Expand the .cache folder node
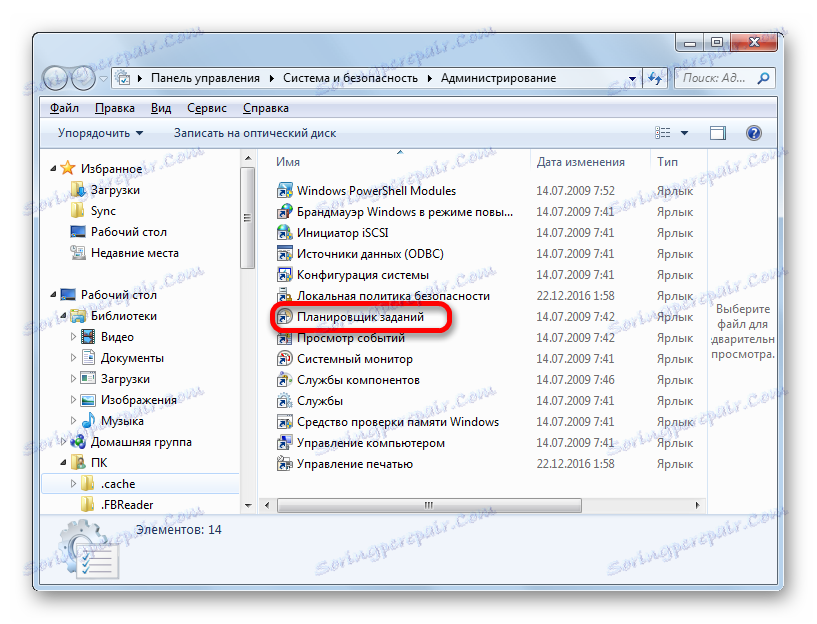This screenshot has width=817, height=624. point(73,483)
